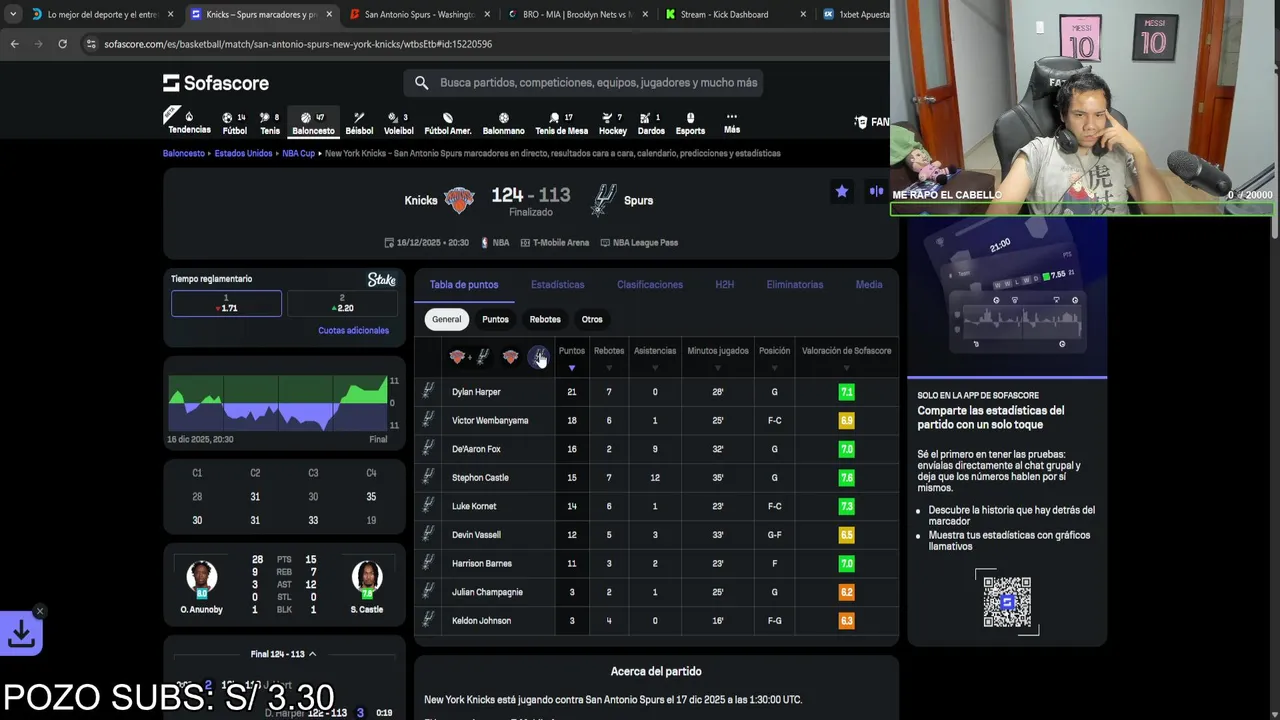This screenshot has width=1280, height=720.
Task: Click O. Anunoby player avatar
Action: [x=201, y=577]
